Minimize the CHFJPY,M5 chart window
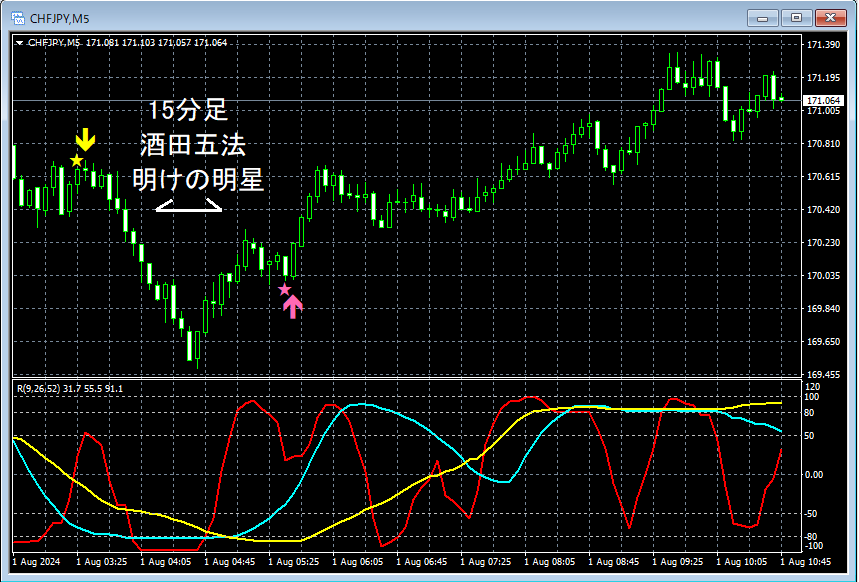This screenshot has height=582, width=859. [x=762, y=18]
